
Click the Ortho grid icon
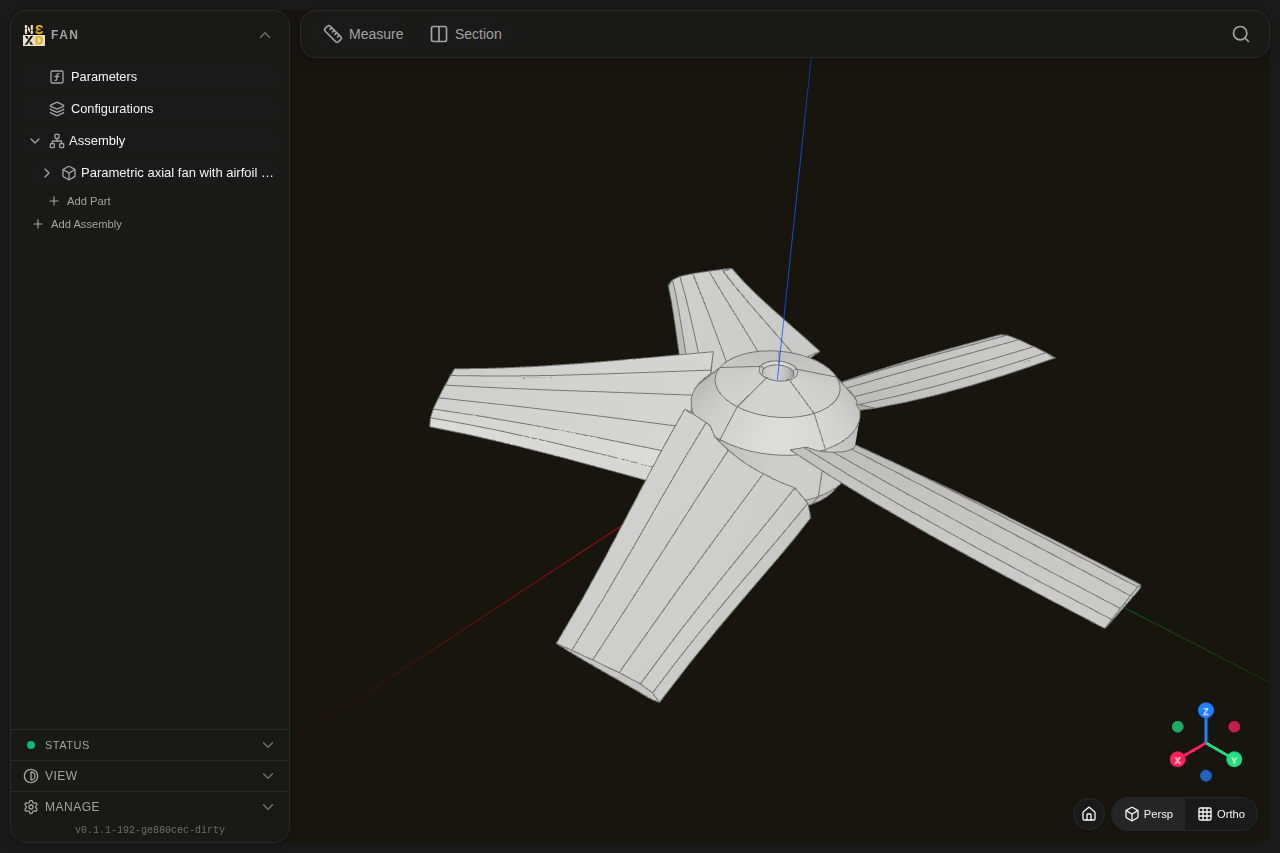[x=1205, y=814]
